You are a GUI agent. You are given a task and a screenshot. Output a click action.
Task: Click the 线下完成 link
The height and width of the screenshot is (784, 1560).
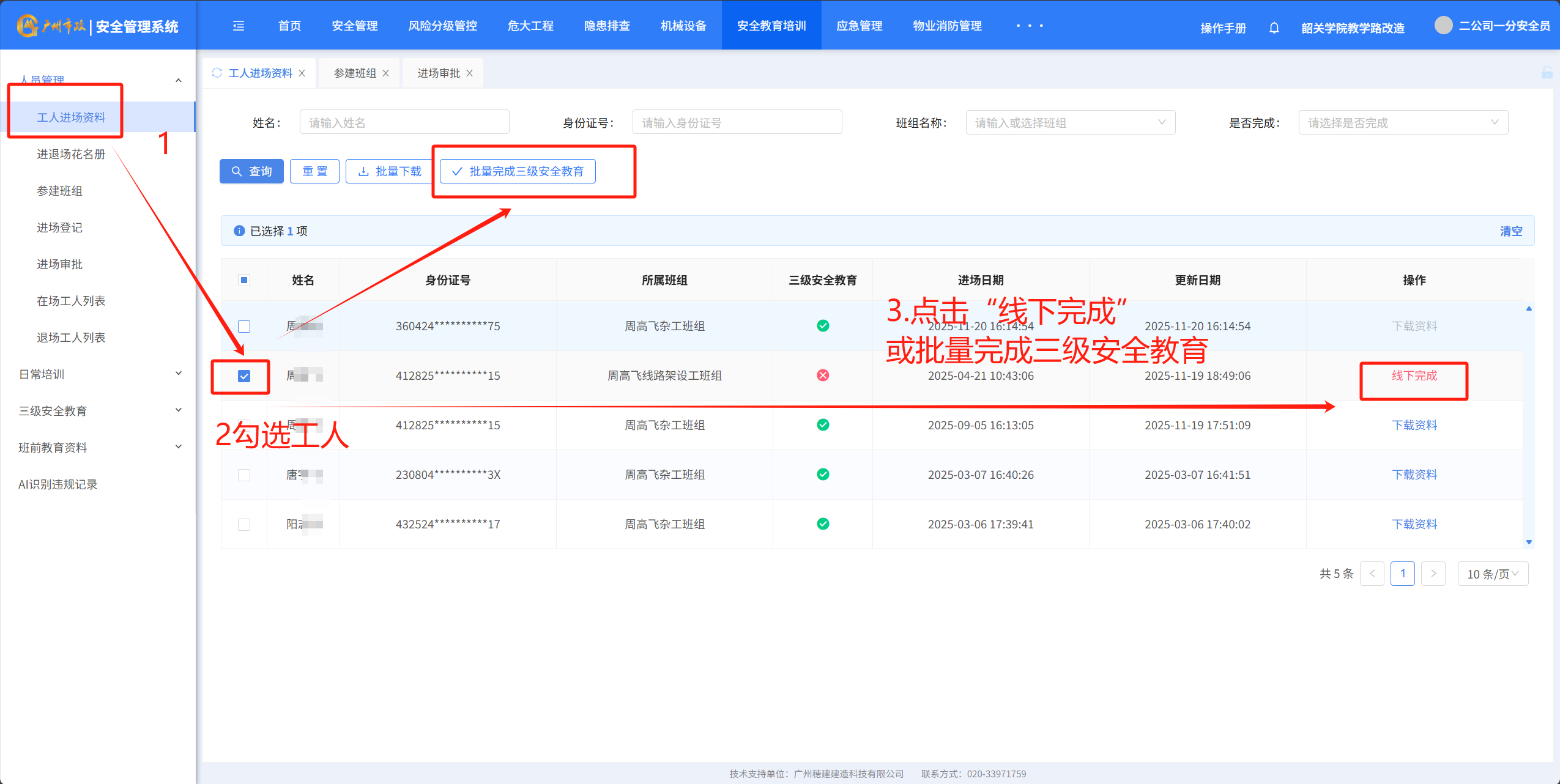(1414, 375)
